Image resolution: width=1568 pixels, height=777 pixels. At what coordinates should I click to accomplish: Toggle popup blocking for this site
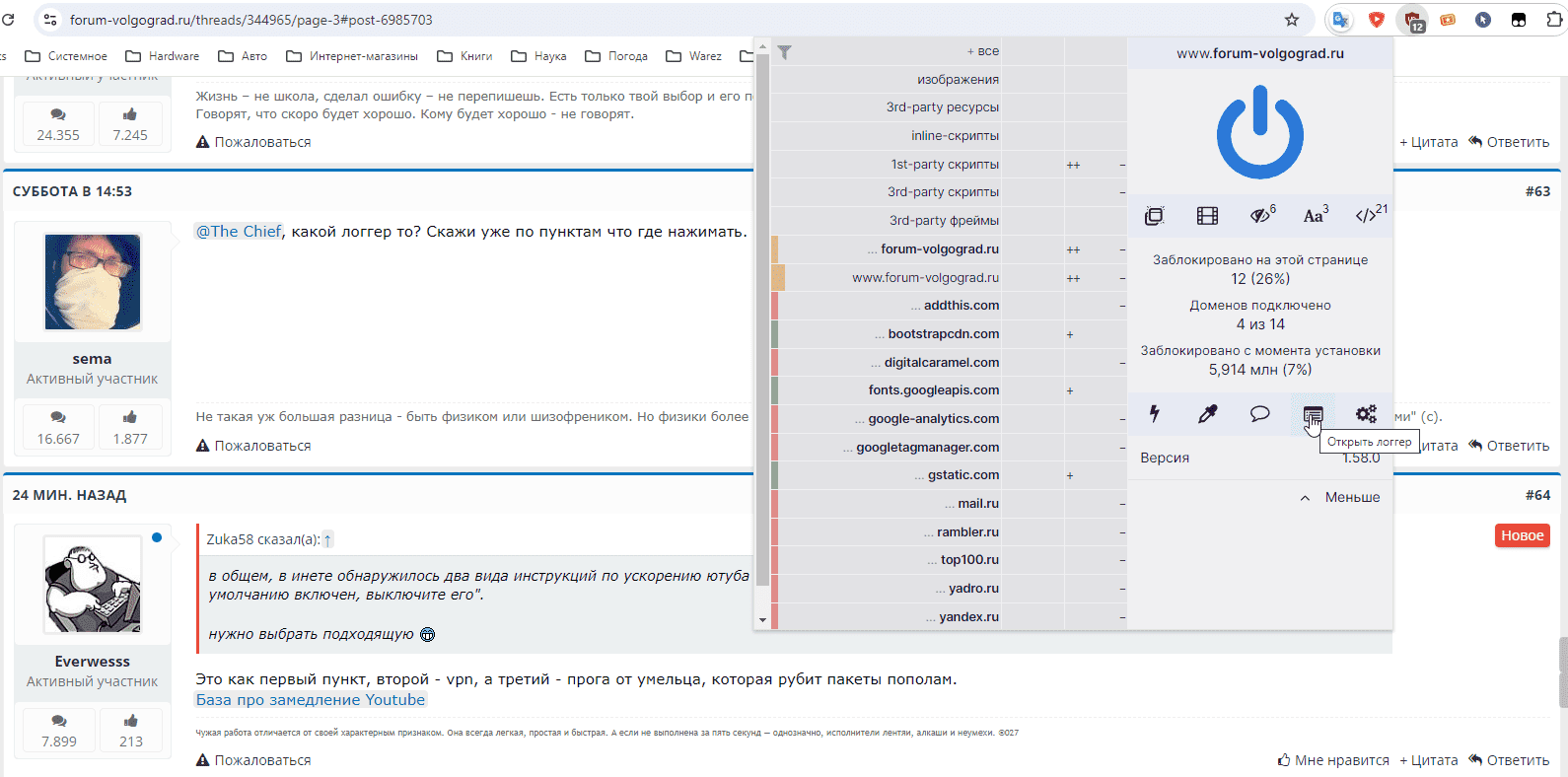[1154, 216]
